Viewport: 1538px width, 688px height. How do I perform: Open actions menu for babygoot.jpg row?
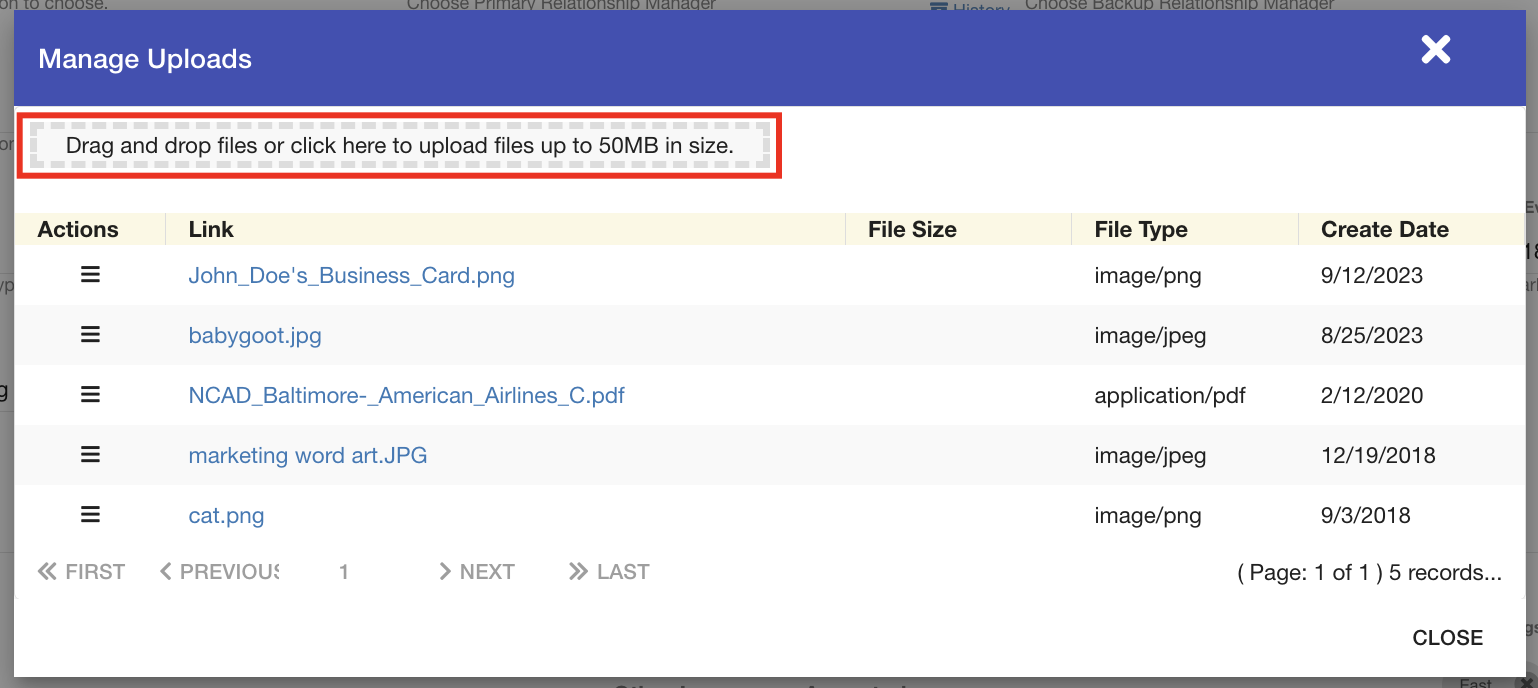90,335
